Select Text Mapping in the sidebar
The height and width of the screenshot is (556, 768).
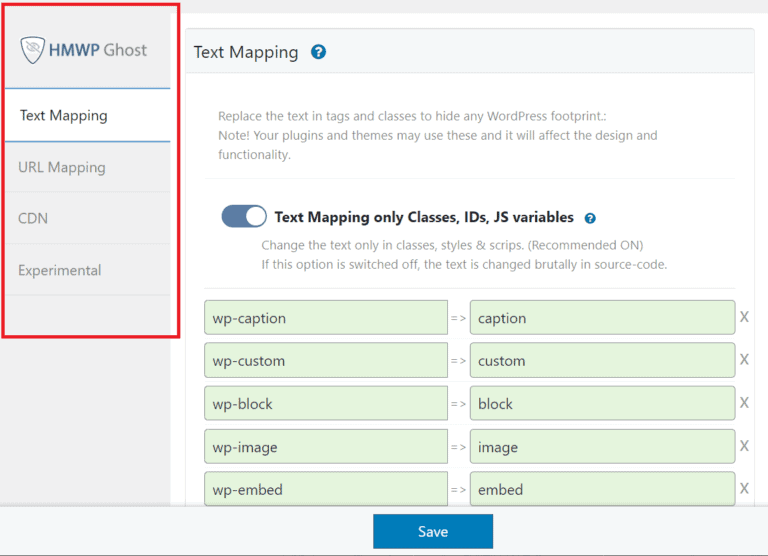click(x=64, y=115)
